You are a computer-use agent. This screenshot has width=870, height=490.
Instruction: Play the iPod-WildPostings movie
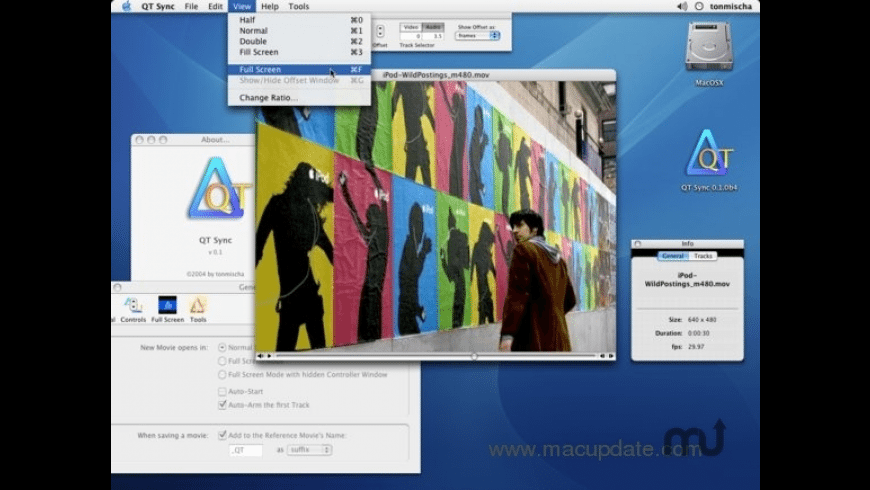pos(269,356)
